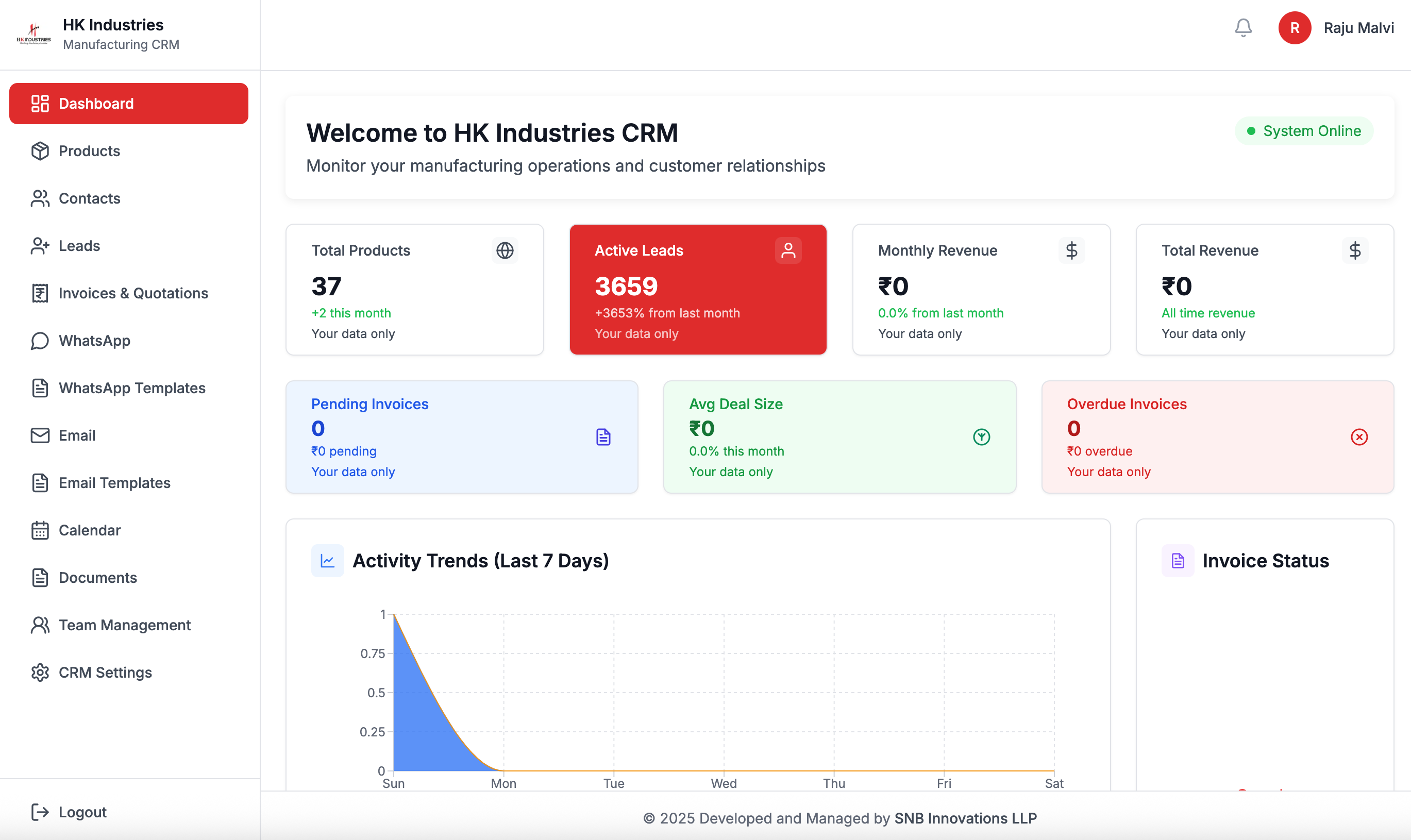Click the Invoice Status heading
Viewport: 1411px width, 840px height.
[x=1266, y=560]
